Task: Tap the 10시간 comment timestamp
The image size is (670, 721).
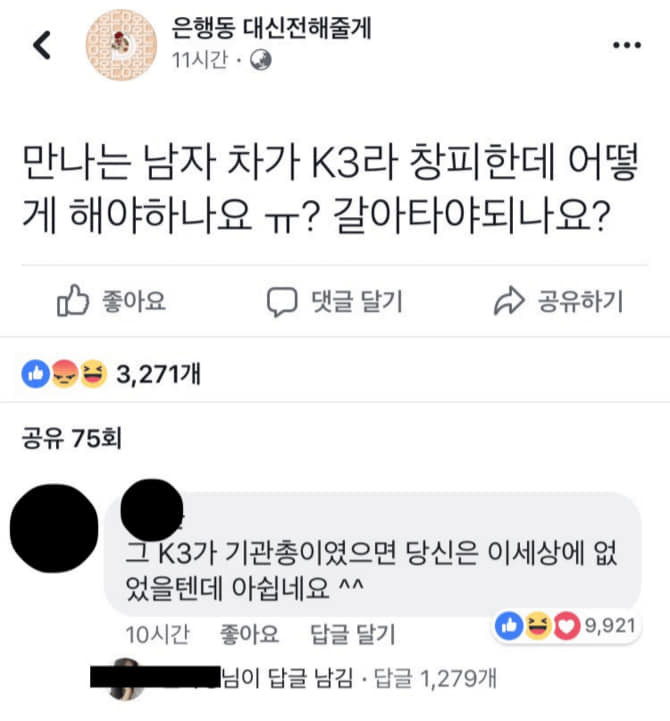Action: [157, 635]
